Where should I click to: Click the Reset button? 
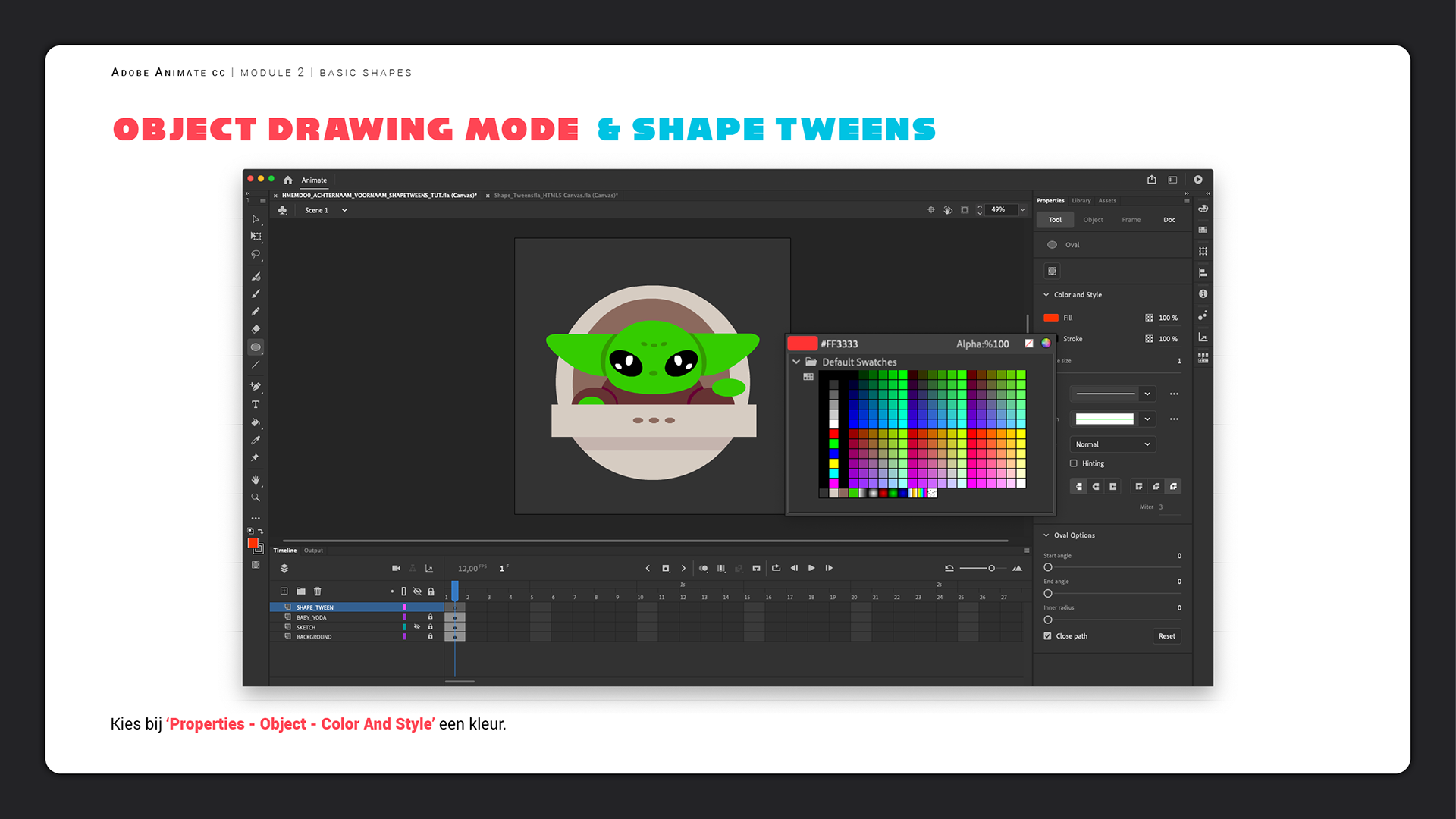coord(1166,636)
